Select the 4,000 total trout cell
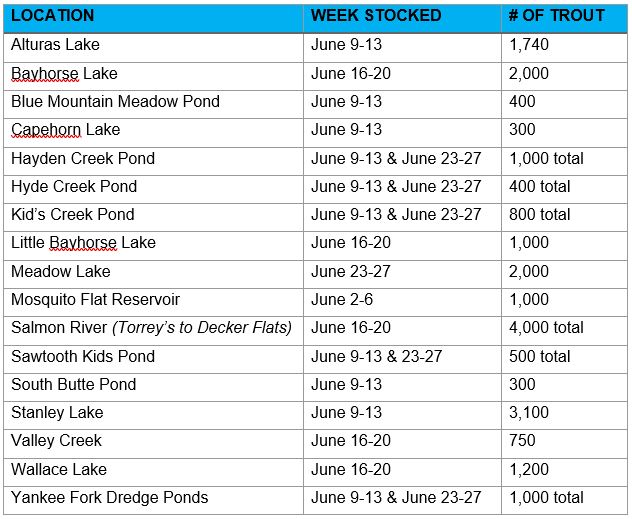632x519 pixels. 546,328
